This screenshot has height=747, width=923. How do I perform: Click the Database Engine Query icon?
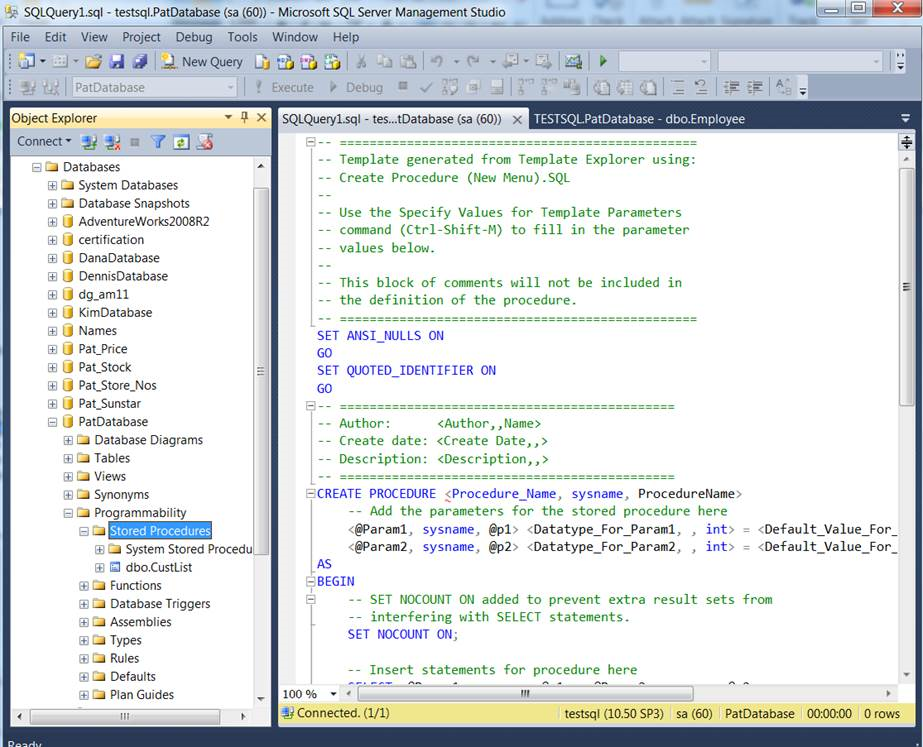(263, 61)
